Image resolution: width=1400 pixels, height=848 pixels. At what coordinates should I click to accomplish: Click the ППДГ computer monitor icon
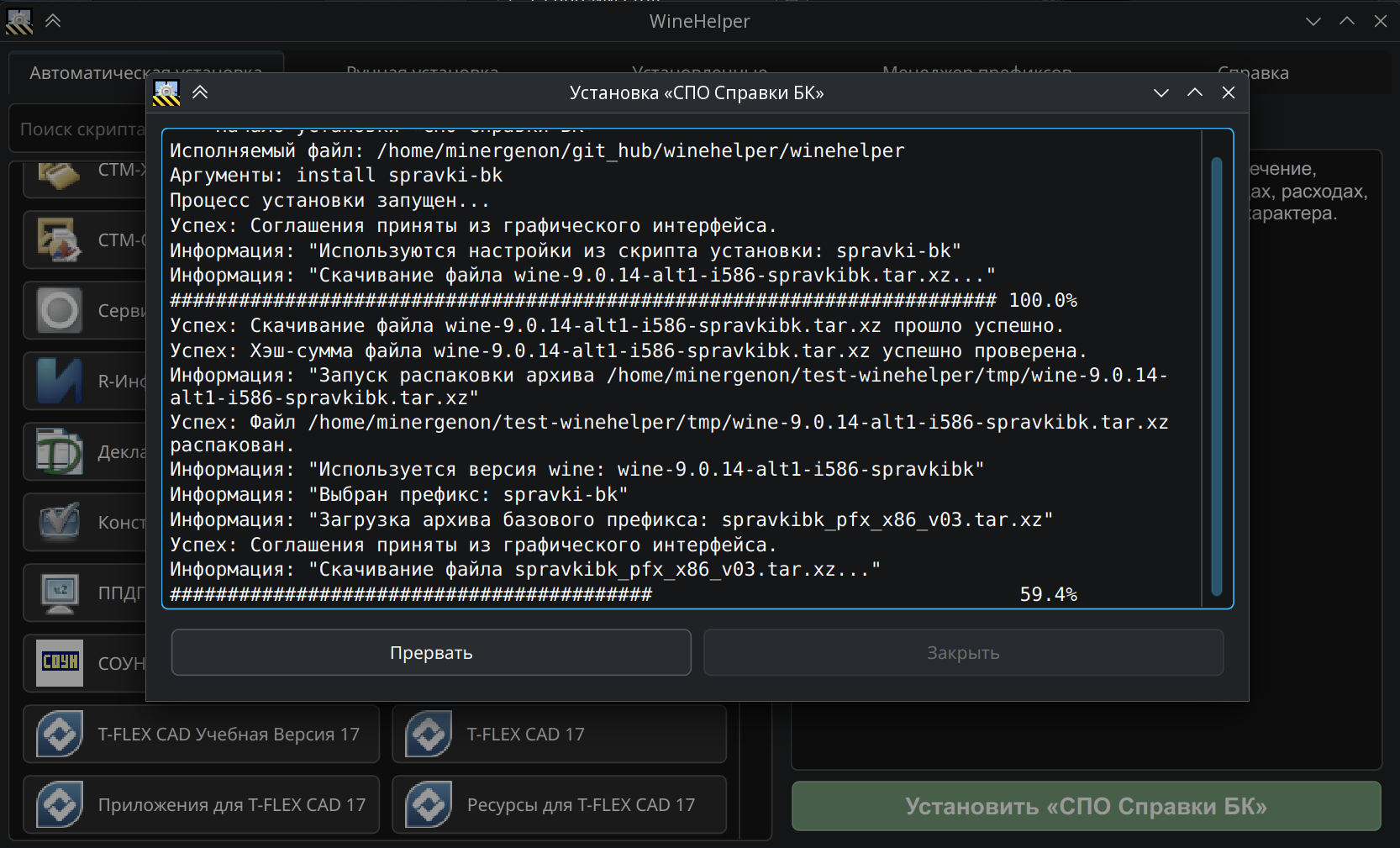(x=60, y=593)
